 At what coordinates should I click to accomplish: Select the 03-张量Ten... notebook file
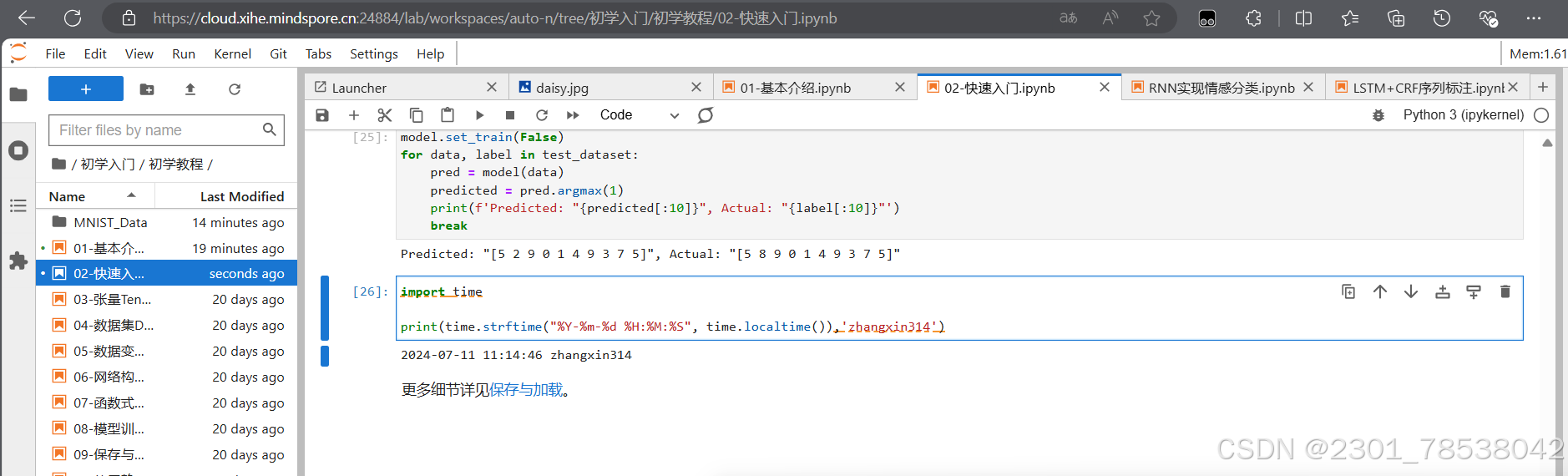point(167,299)
